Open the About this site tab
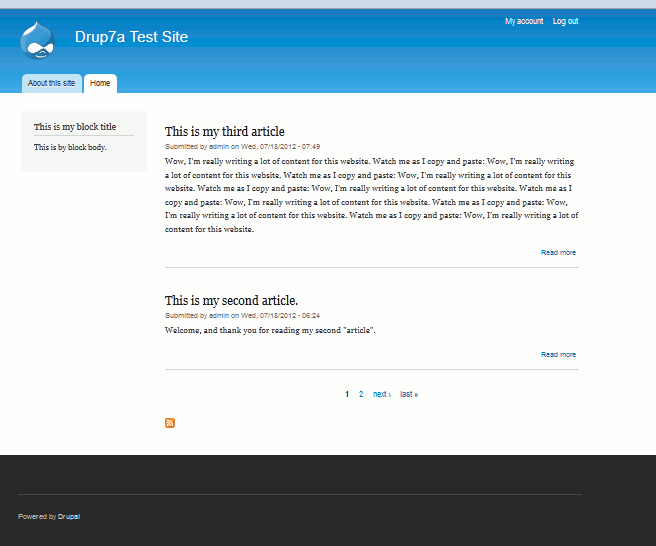 pyautogui.click(x=51, y=83)
